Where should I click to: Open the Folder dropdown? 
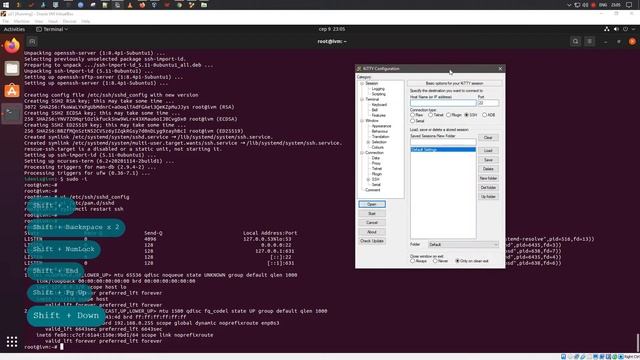pyautogui.click(x=463, y=244)
